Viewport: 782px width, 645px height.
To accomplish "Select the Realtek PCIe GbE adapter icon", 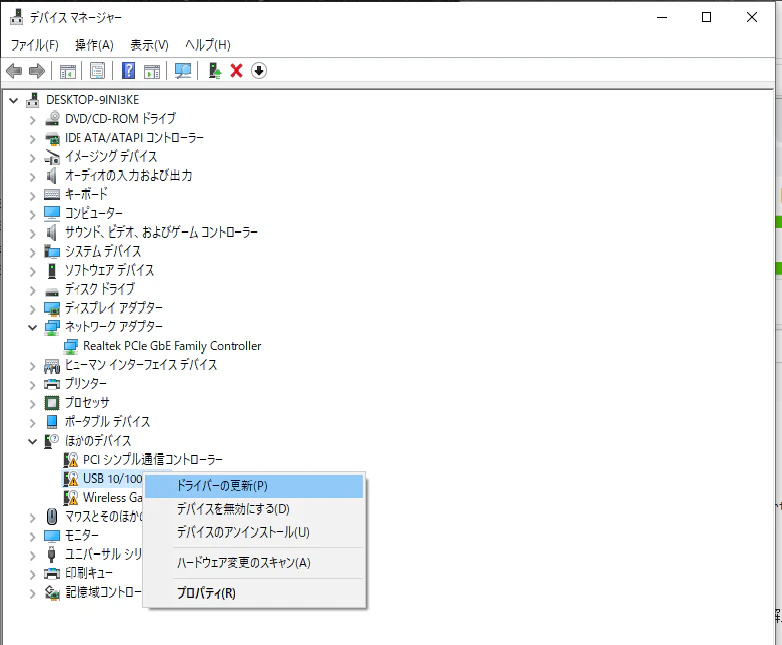I will pos(71,346).
